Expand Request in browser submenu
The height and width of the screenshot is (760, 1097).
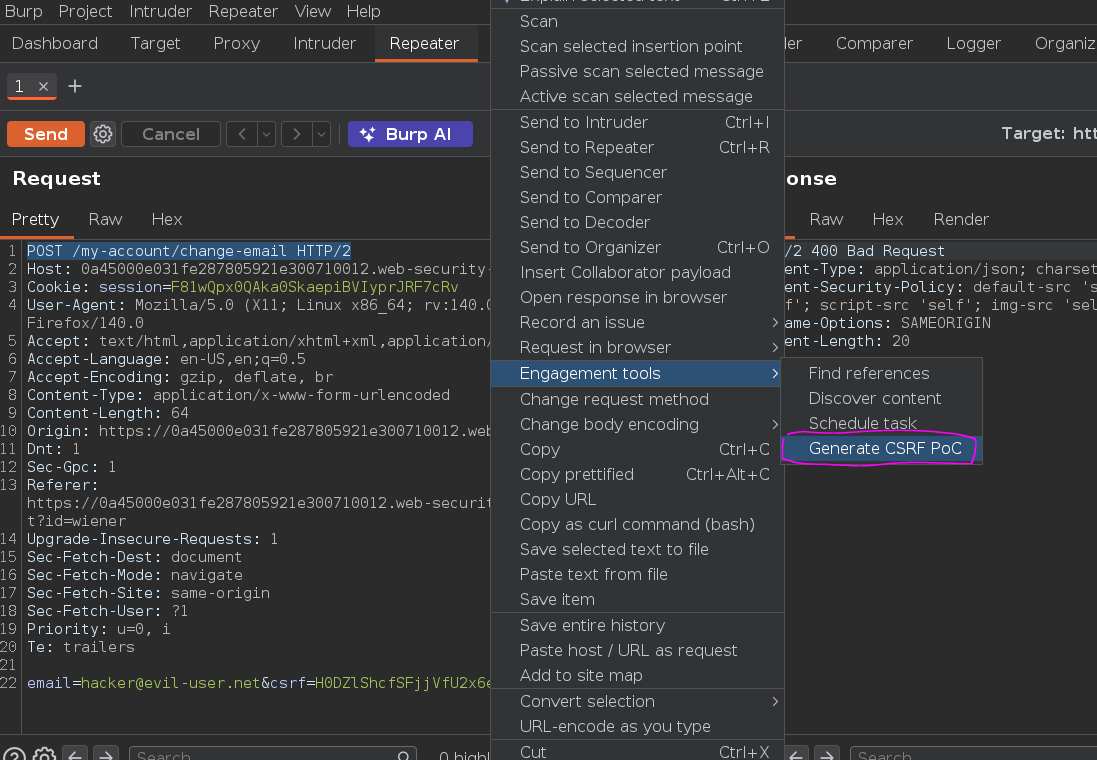637,348
